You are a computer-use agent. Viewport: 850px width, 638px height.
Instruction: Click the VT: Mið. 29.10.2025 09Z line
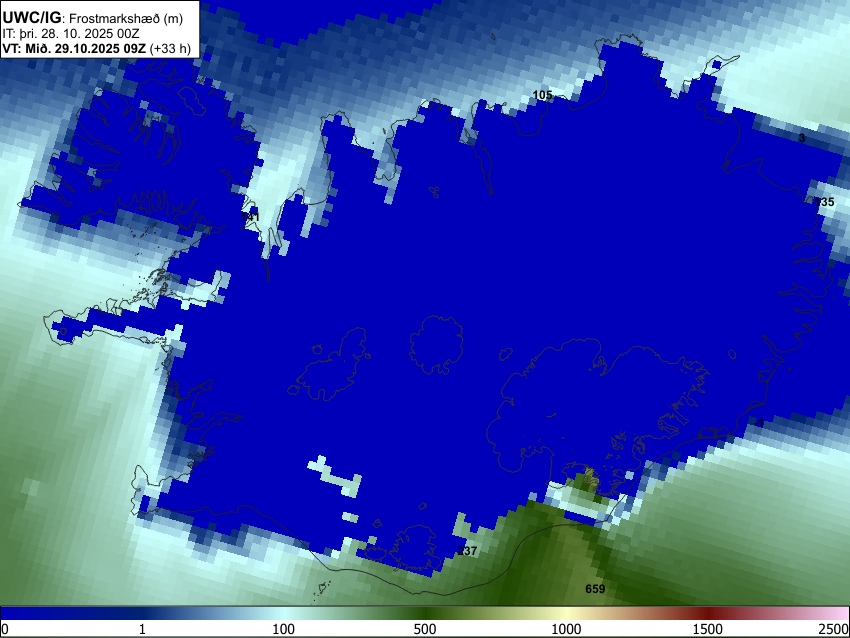96,49
